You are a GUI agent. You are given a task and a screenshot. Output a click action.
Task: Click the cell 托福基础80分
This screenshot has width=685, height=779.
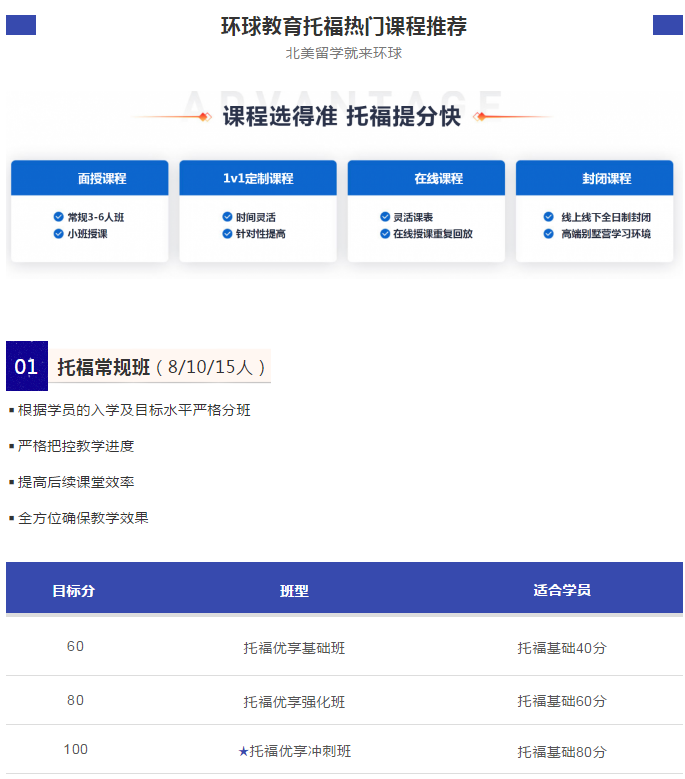tap(562, 752)
